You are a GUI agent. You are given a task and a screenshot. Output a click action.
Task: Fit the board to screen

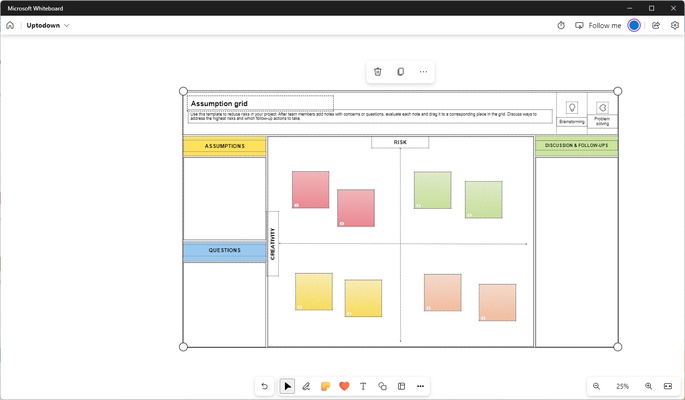point(668,386)
